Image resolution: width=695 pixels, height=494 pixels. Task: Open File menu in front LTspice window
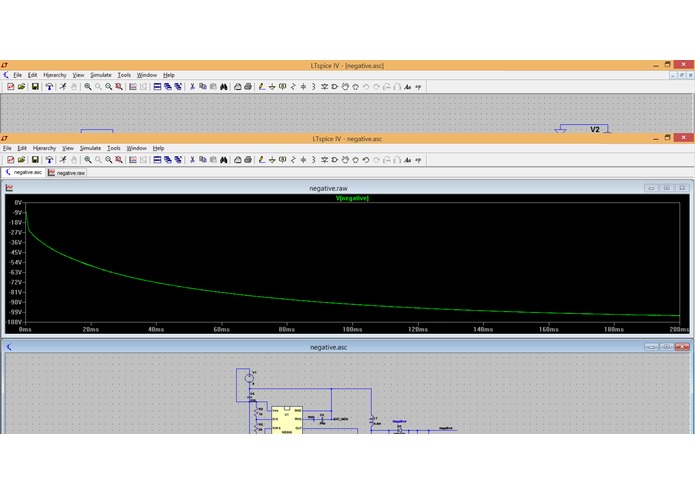click(7, 148)
